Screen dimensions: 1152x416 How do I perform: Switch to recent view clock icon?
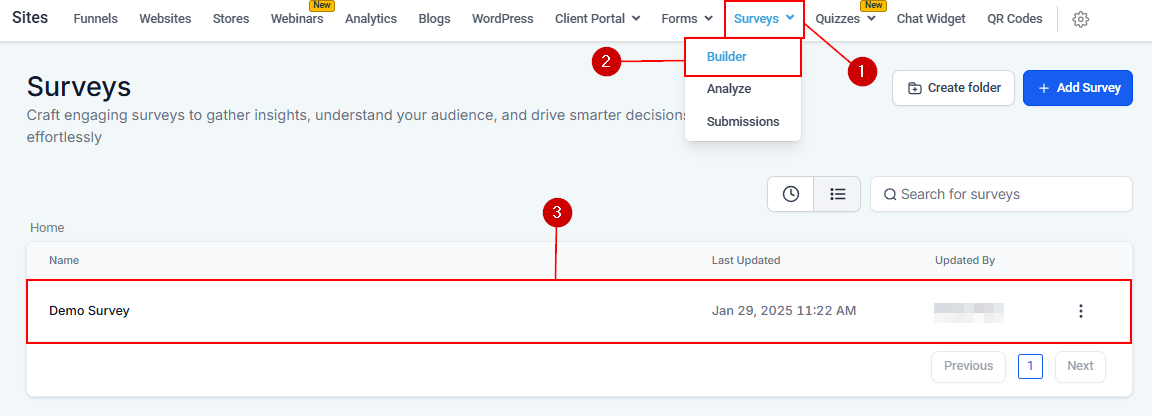pos(791,194)
